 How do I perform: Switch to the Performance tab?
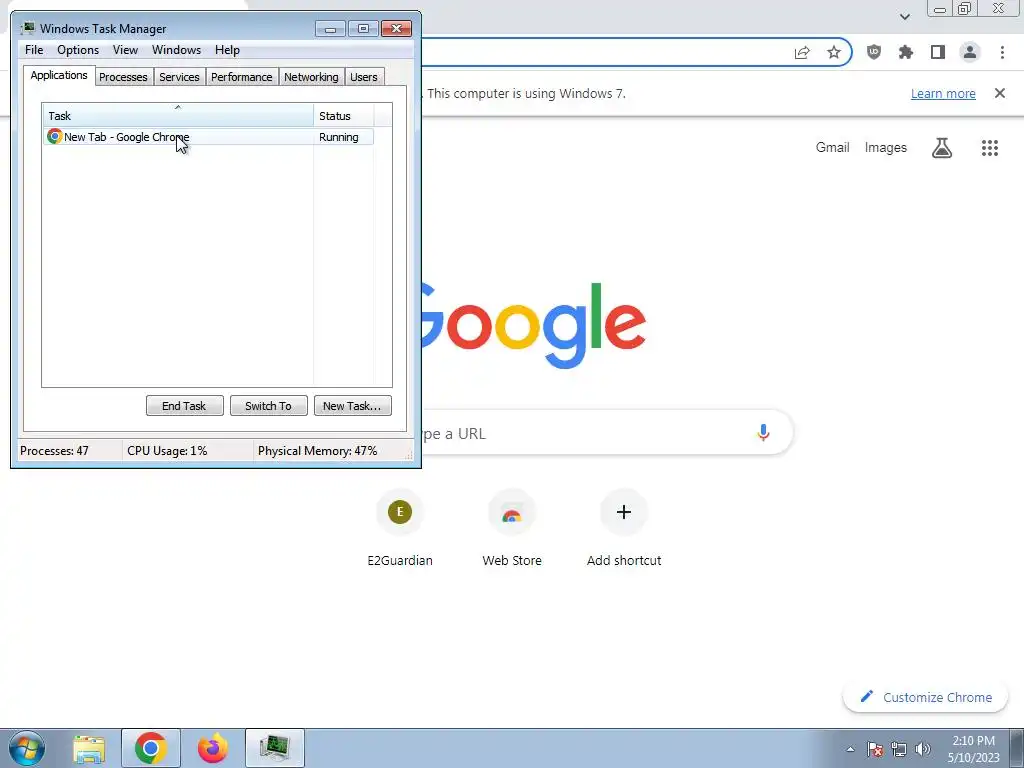coord(242,77)
